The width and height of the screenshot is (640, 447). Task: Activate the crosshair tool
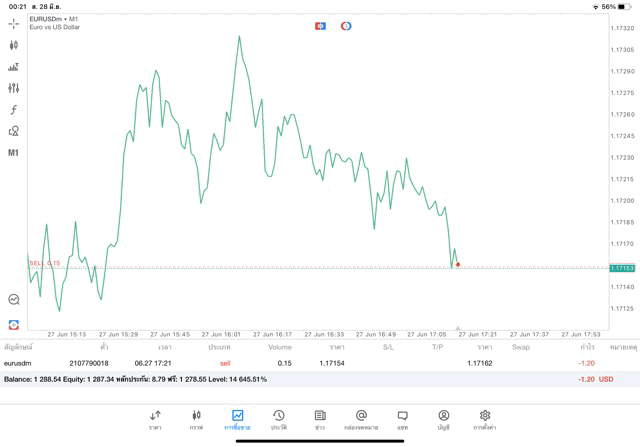[14, 23]
